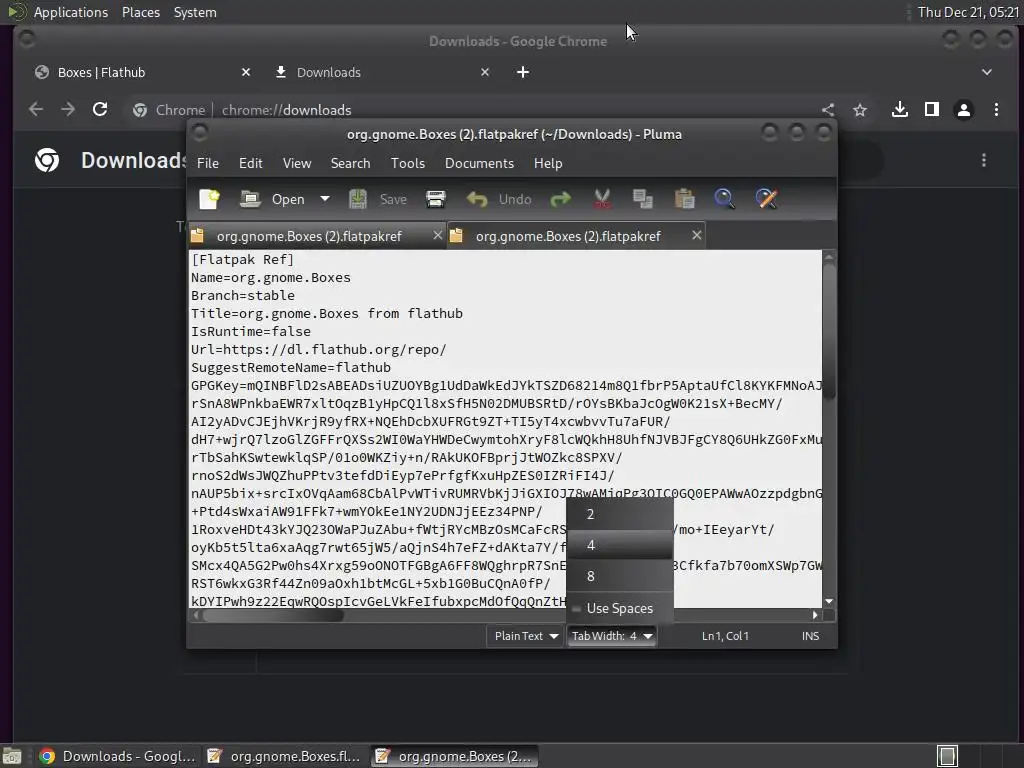
Task: Undo the last action
Action: tap(499, 199)
